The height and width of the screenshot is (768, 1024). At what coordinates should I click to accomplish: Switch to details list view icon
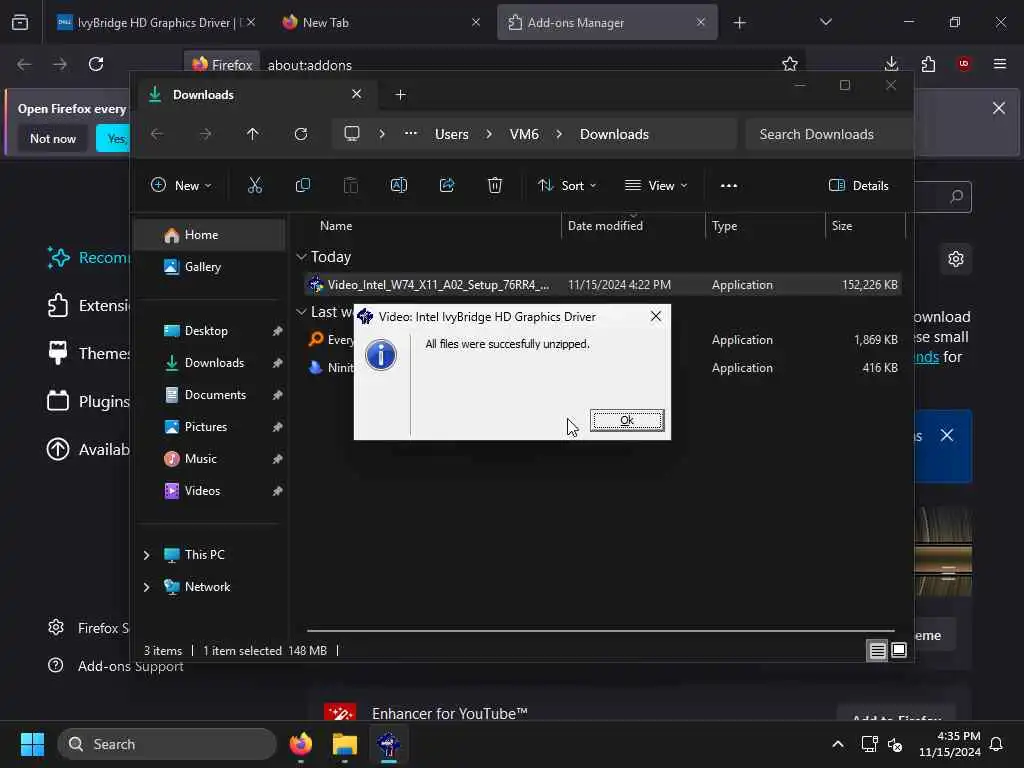877,650
